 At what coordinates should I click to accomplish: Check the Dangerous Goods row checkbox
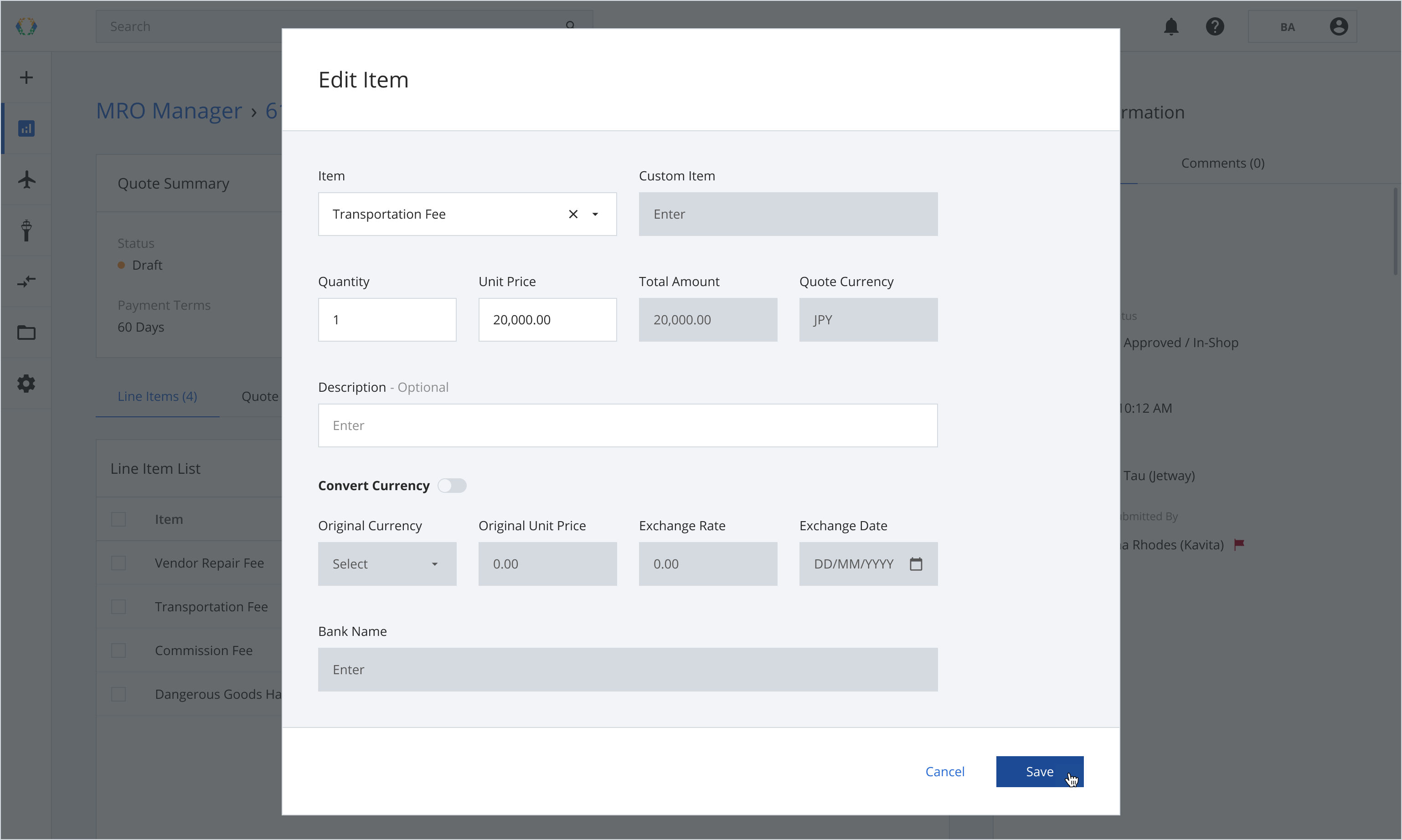119,694
